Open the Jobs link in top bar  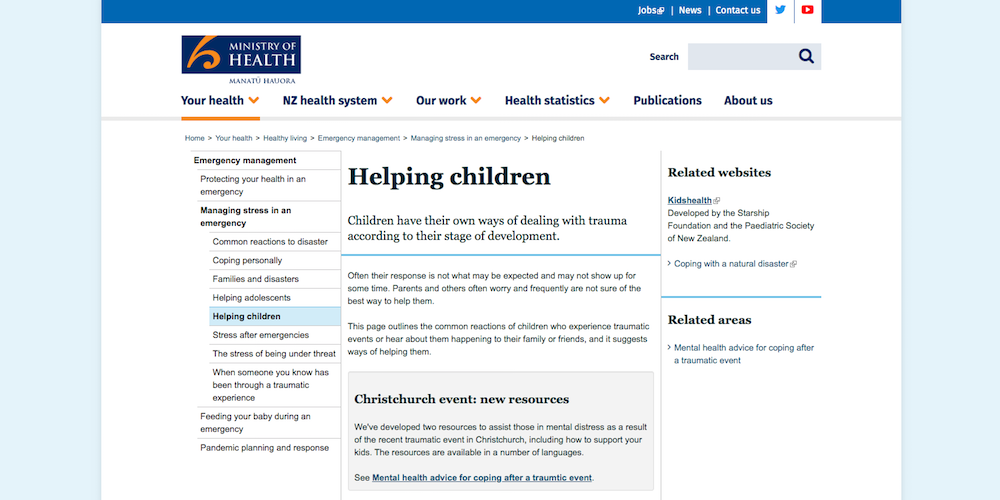pyautogui.click(x=650, y=11)
